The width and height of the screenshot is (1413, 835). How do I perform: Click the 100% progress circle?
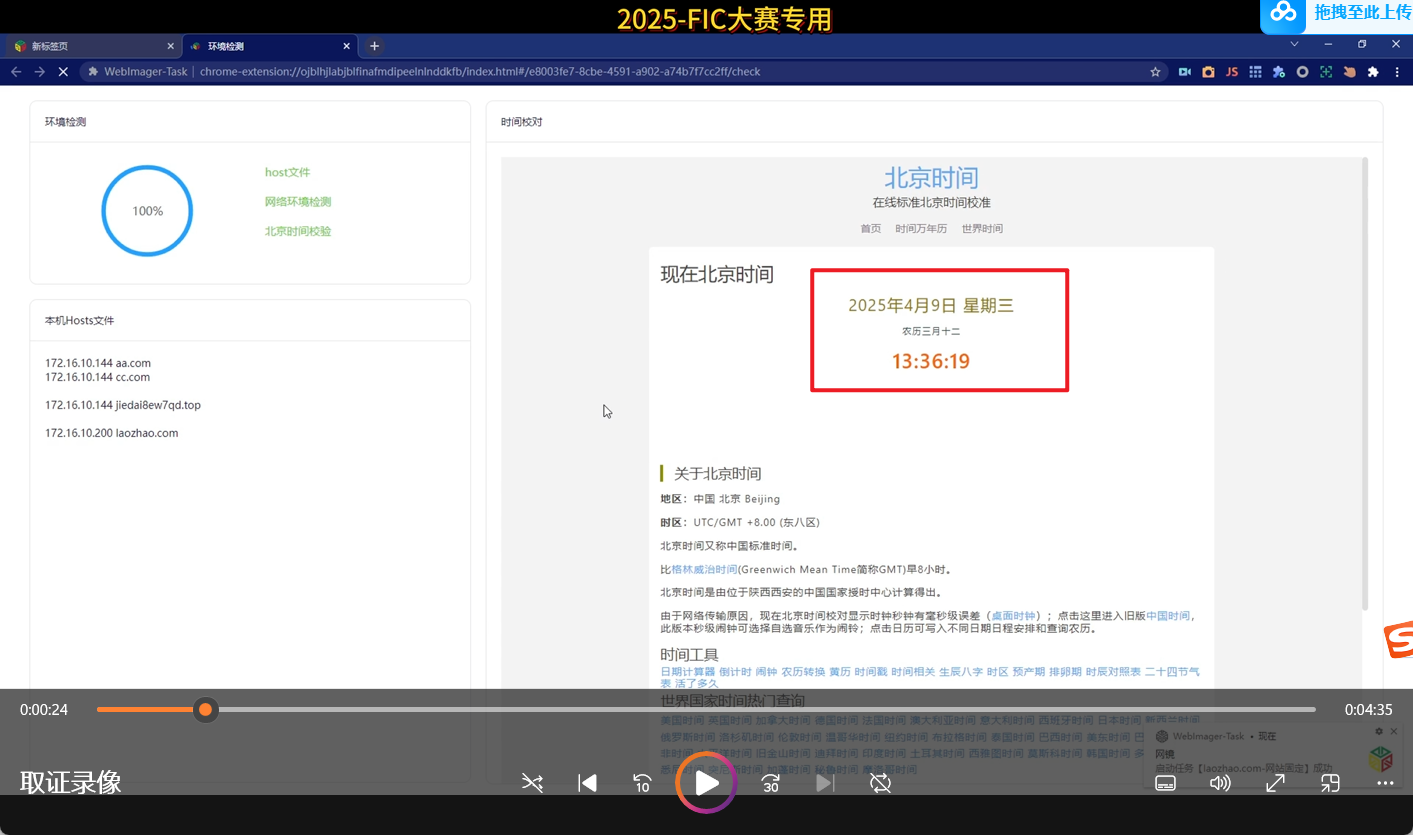click(147, 211)
